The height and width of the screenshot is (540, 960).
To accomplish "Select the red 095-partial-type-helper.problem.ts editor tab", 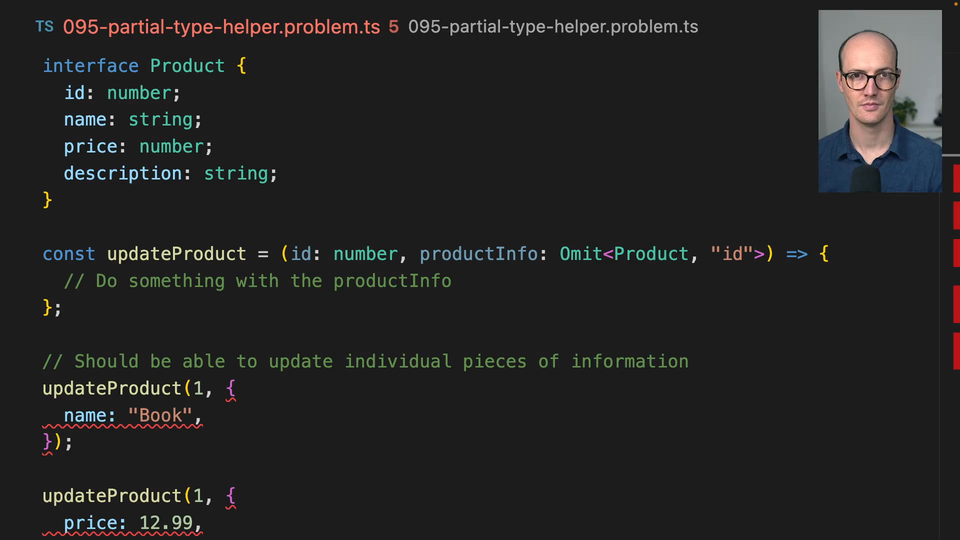I will coord(221,27).
